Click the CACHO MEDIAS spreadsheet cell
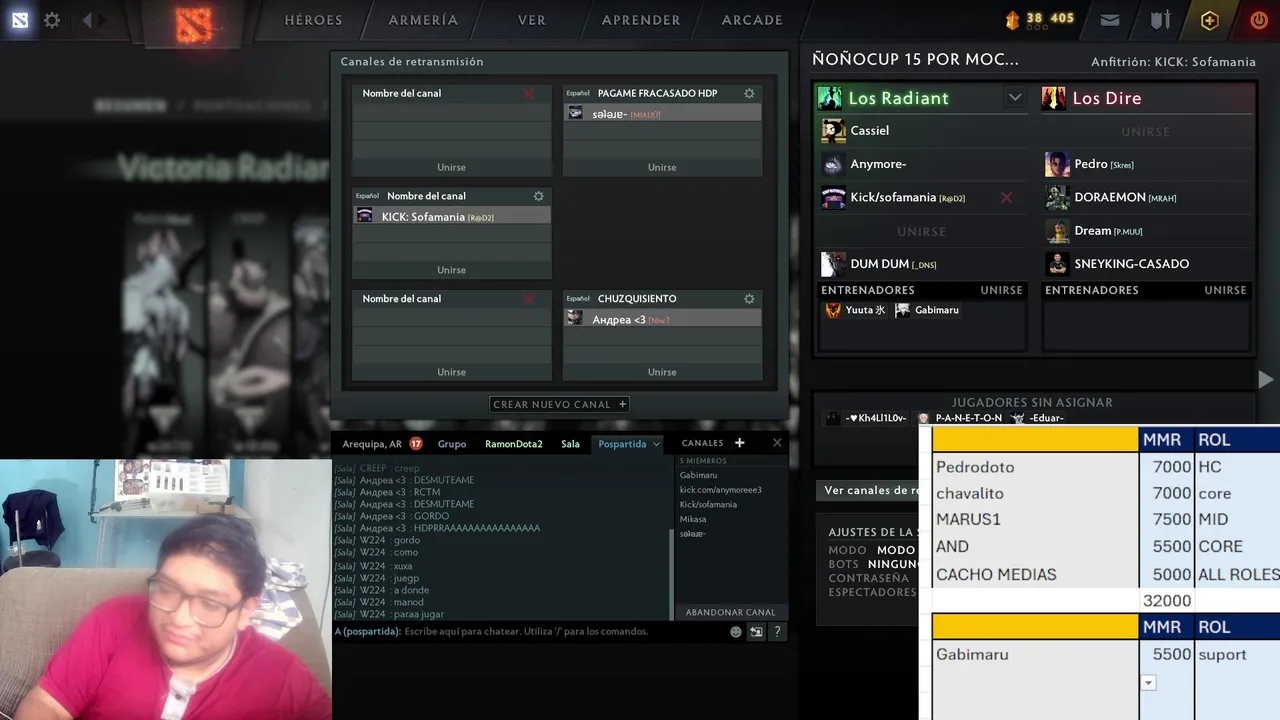 click(1035, 575)
